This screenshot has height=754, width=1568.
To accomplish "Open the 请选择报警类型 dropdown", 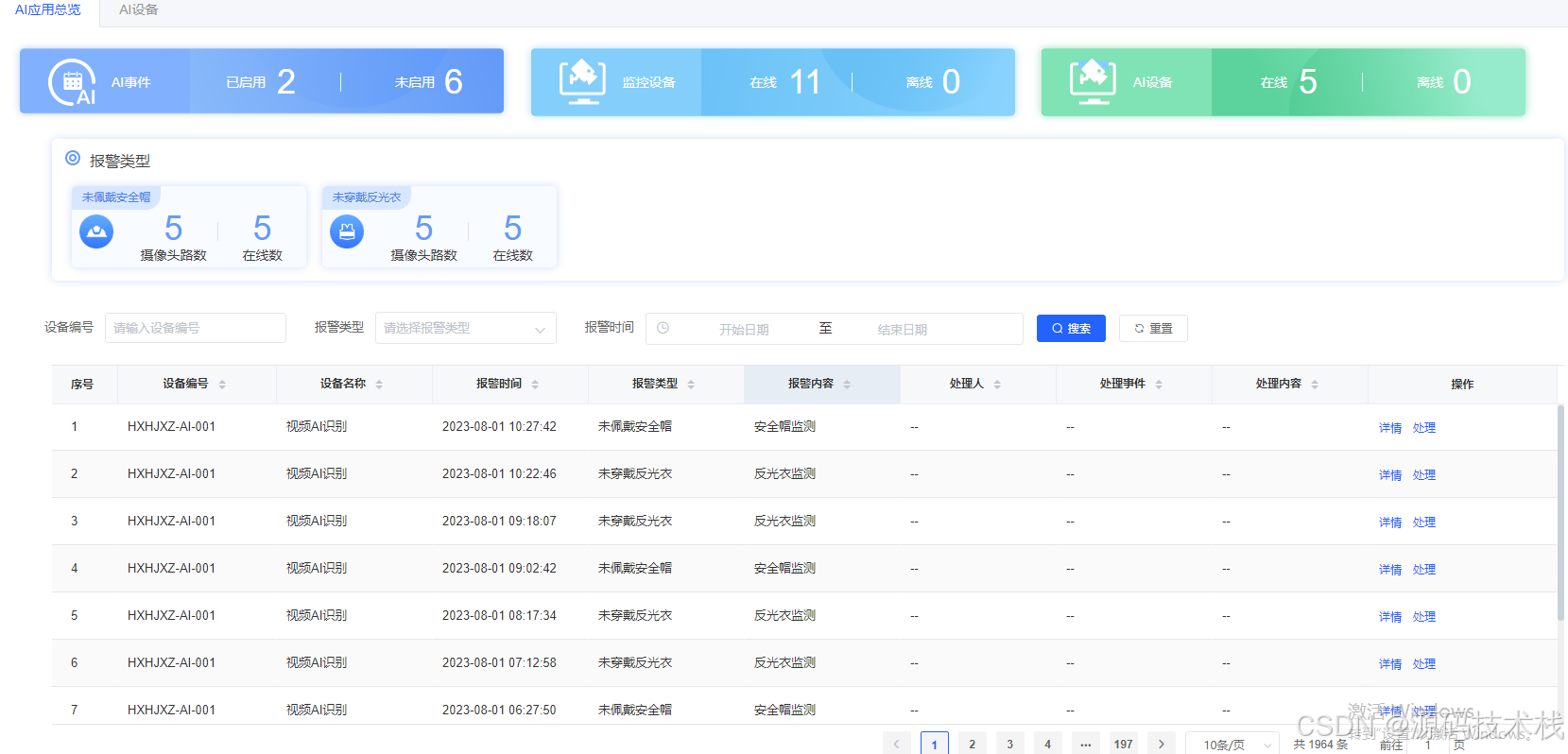I will click(x=466, y=328).
